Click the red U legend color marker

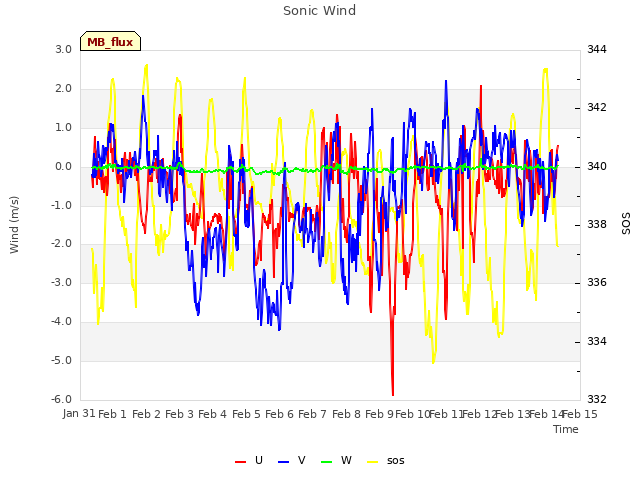[240, 462]
